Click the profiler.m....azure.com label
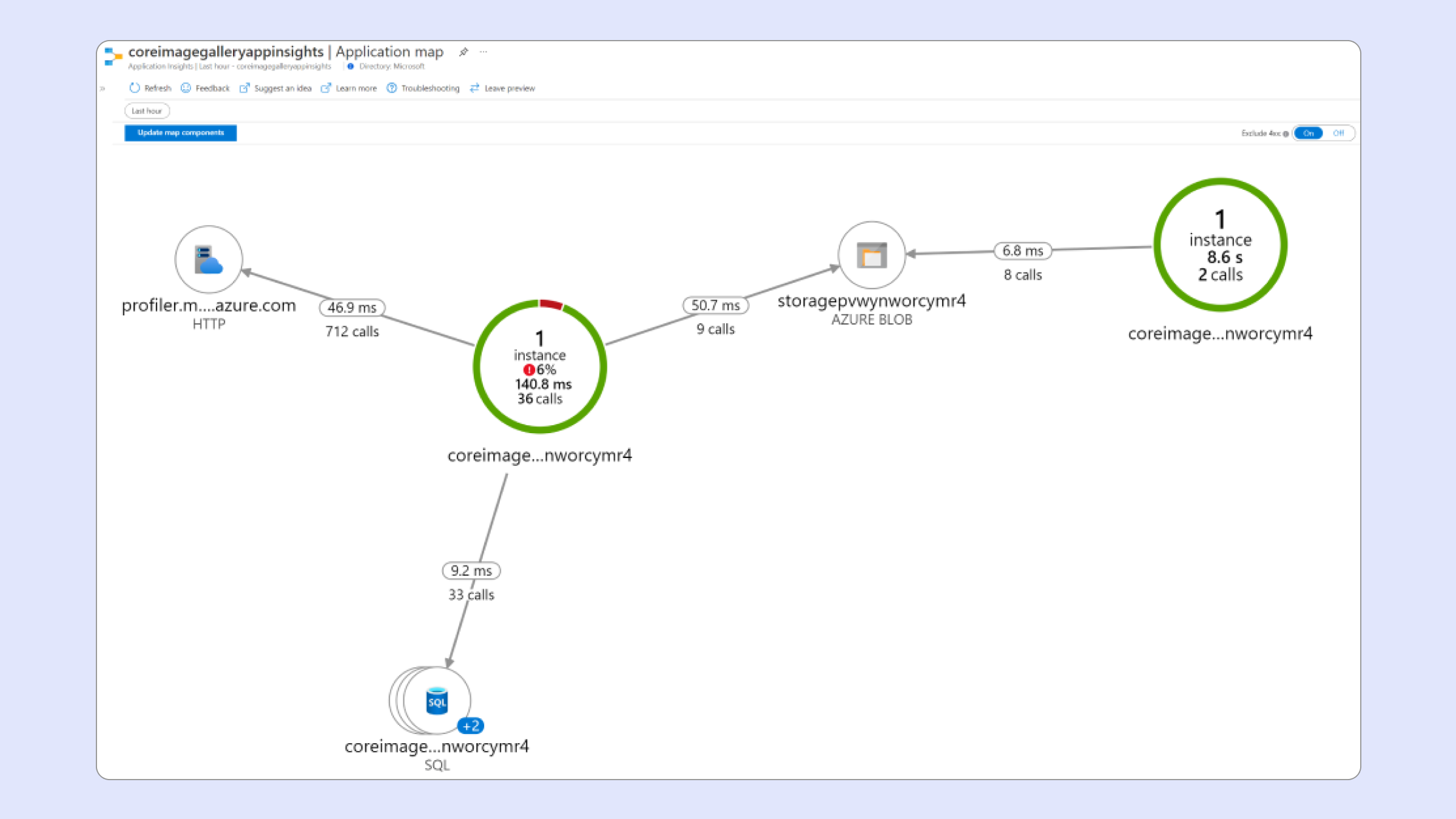Image resolution: width=1456 pixels, height=819 pixels. (x=209, y=305)
